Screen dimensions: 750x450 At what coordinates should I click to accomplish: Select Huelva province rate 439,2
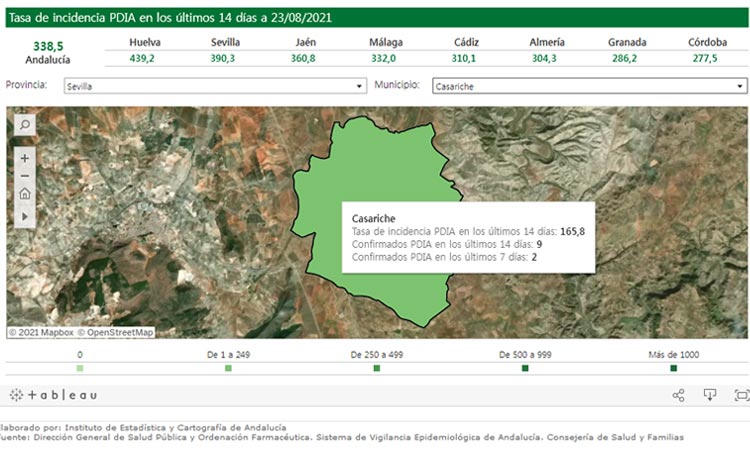[145, 59]
